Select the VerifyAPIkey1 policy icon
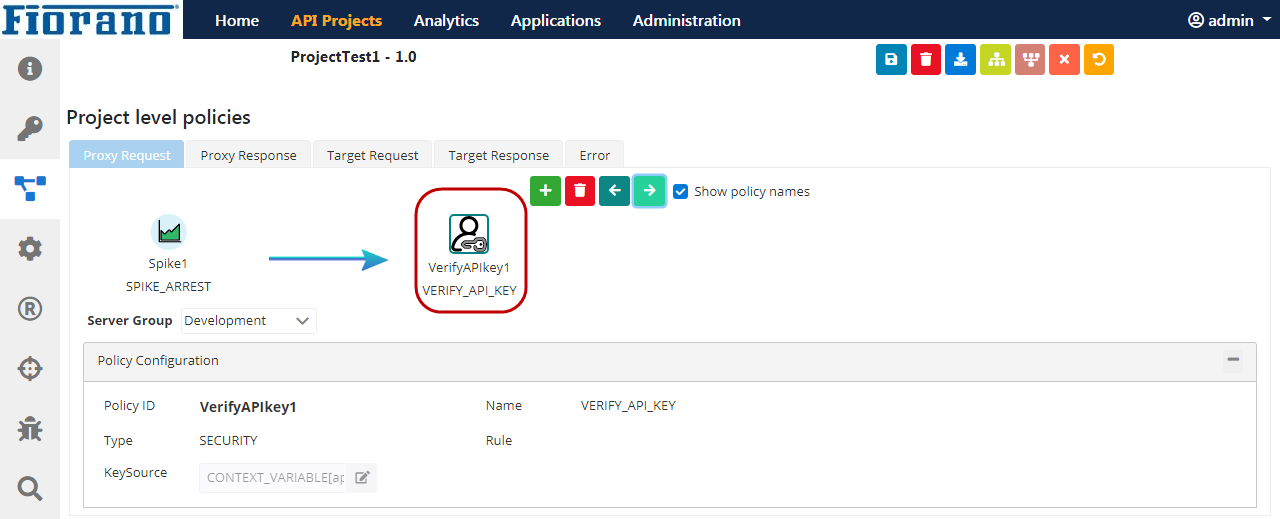This screenshot has width=1280, height=519. point(469,234)
